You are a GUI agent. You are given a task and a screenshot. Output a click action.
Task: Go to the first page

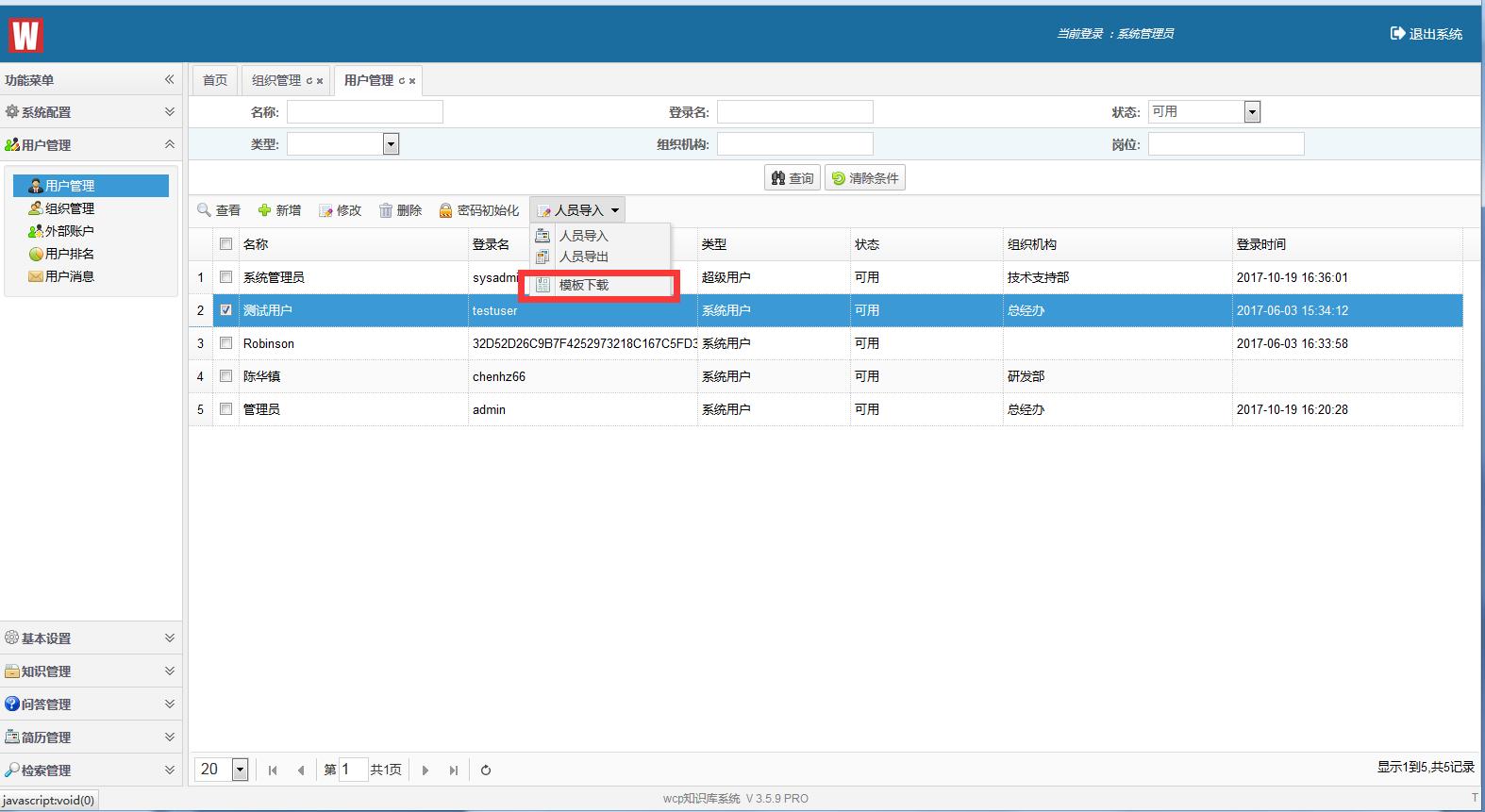273,771
